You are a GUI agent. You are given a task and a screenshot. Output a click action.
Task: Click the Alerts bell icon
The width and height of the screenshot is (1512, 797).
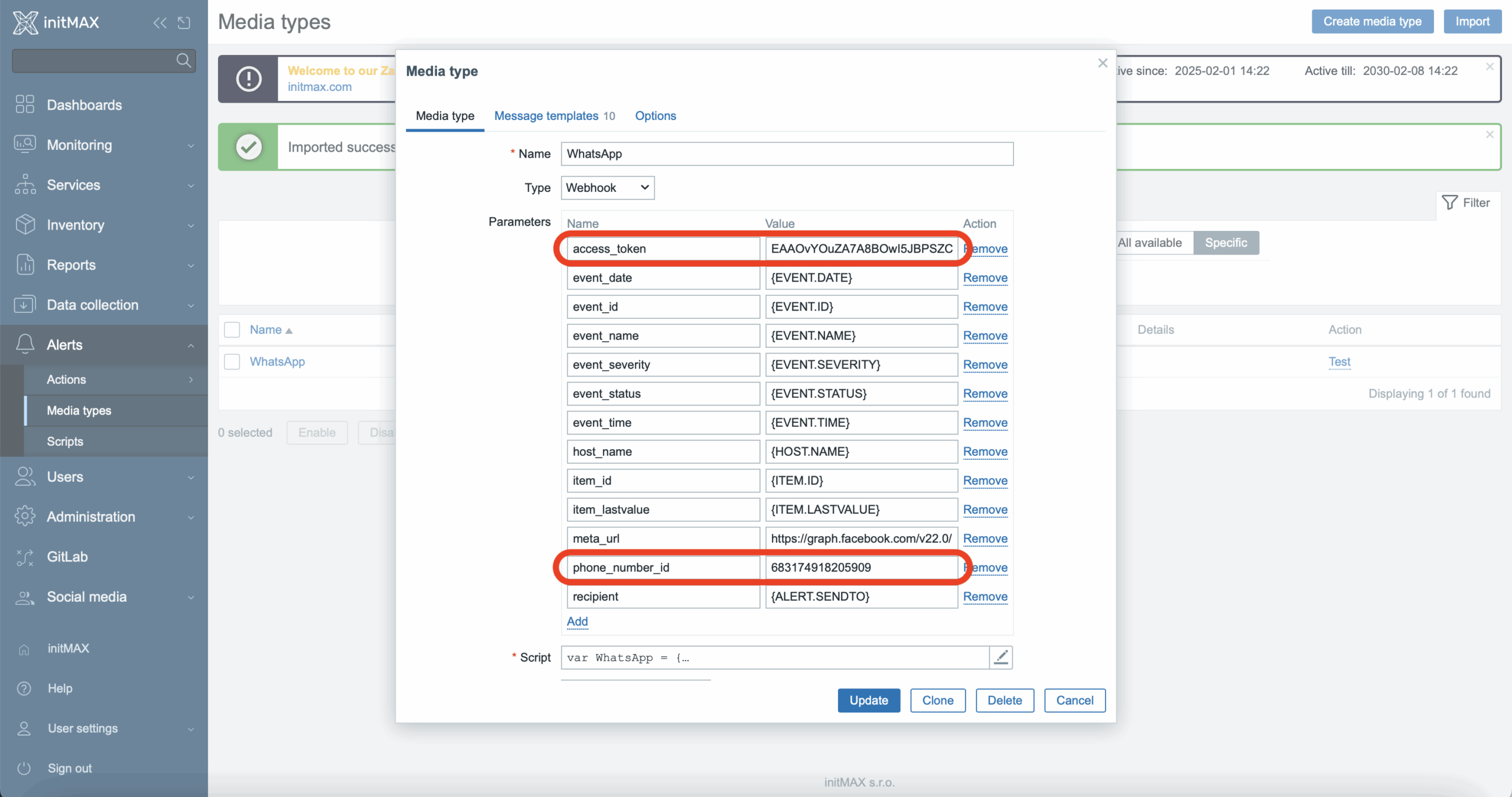25,345
